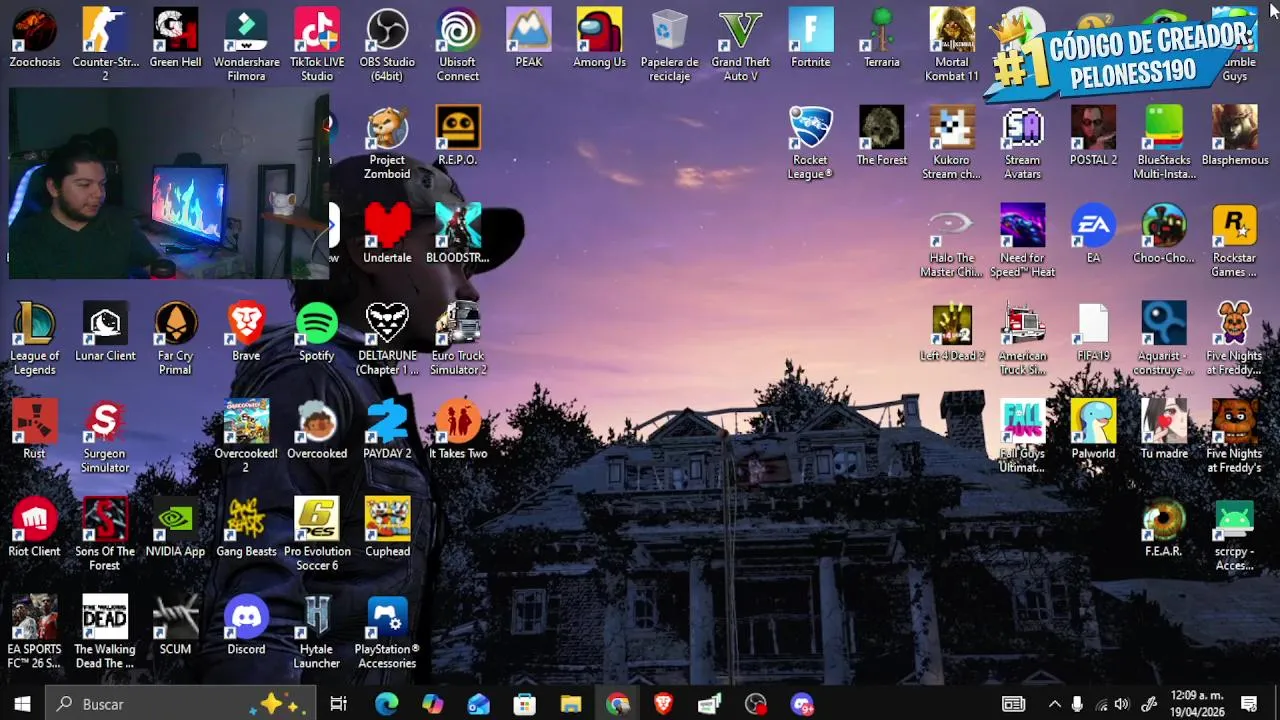
Task: Open Project Zomboid shortcut
Action: (387, 144)
